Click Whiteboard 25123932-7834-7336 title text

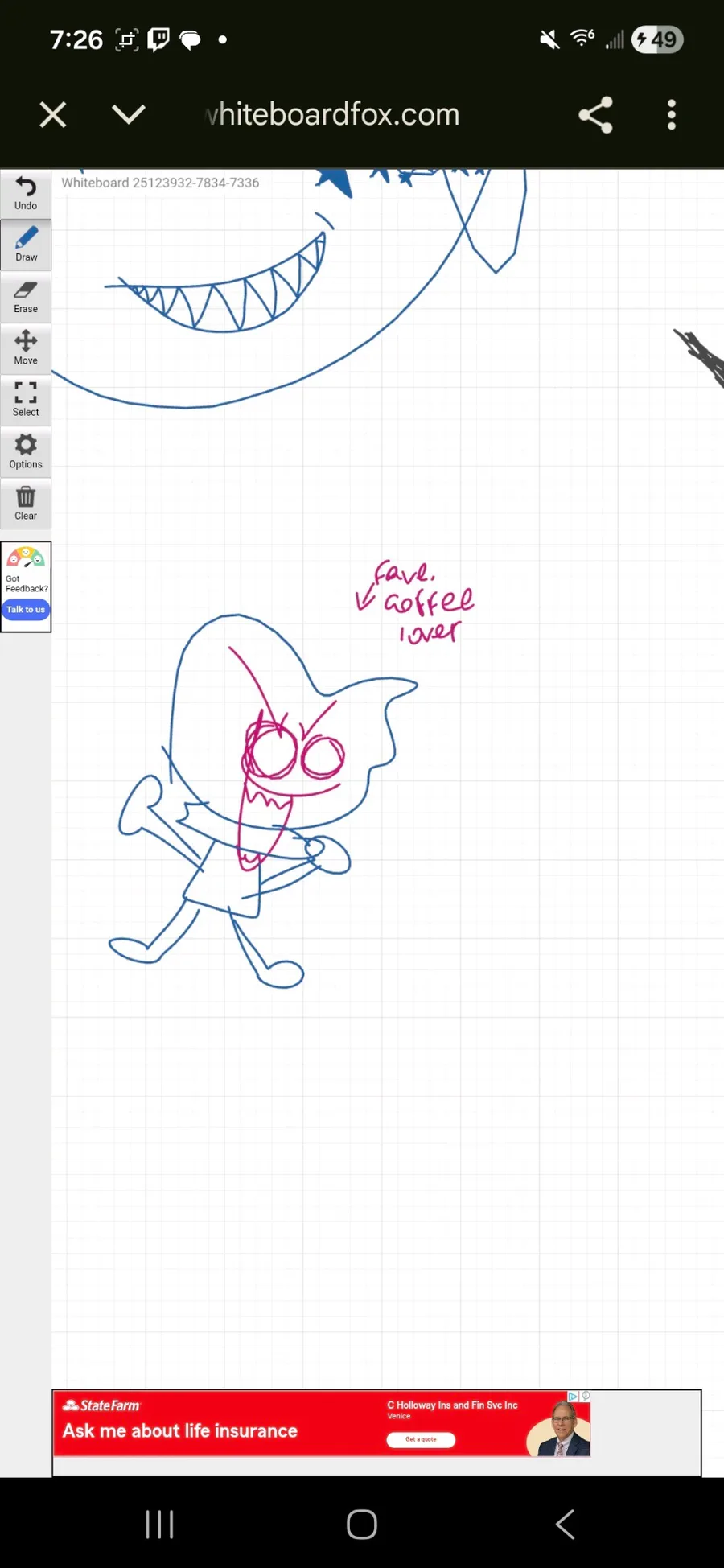point(160,183)
